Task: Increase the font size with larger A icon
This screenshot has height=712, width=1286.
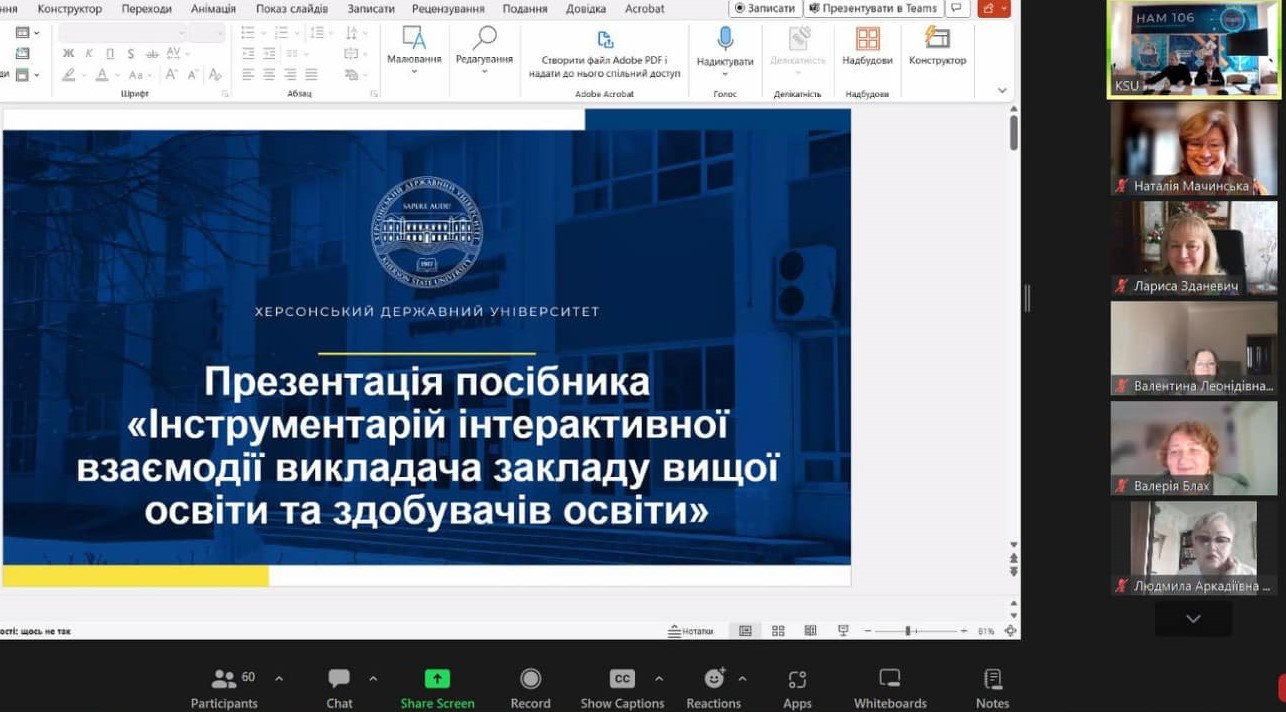Action: click(172, 74)
